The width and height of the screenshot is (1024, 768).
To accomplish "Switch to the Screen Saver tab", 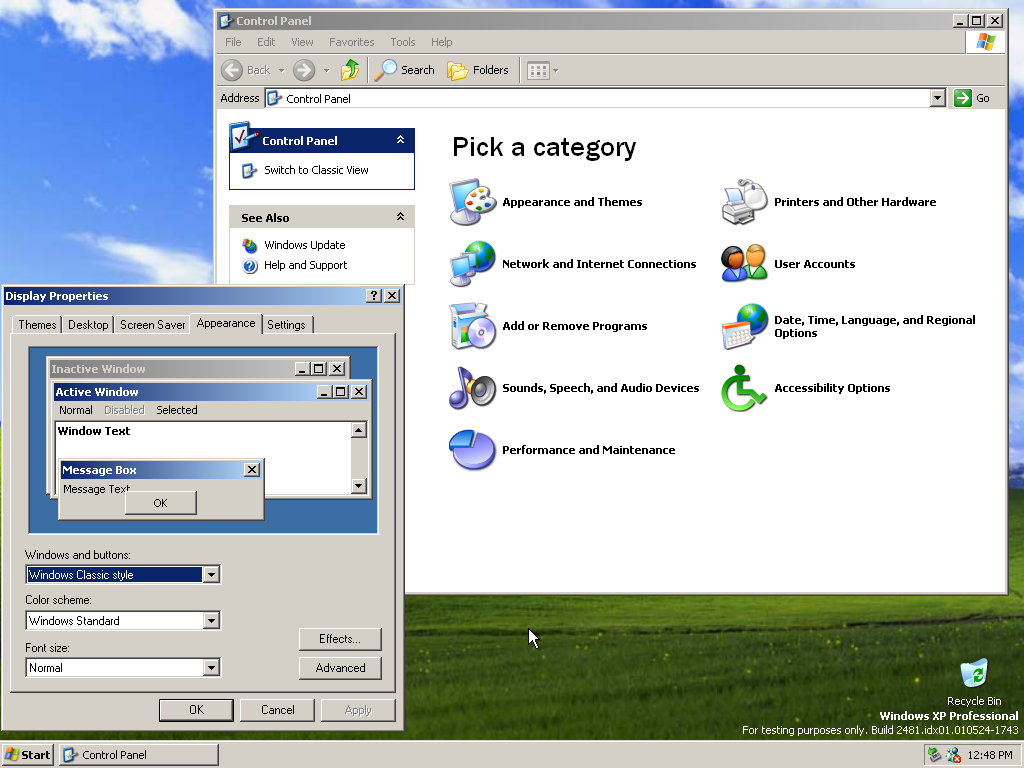I will click(x=153, y=325).
